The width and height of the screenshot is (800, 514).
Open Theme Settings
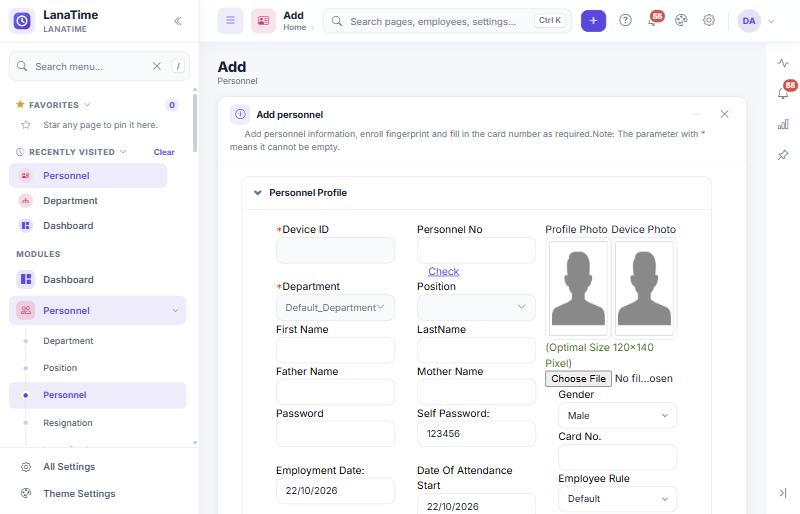click(79, 494)
